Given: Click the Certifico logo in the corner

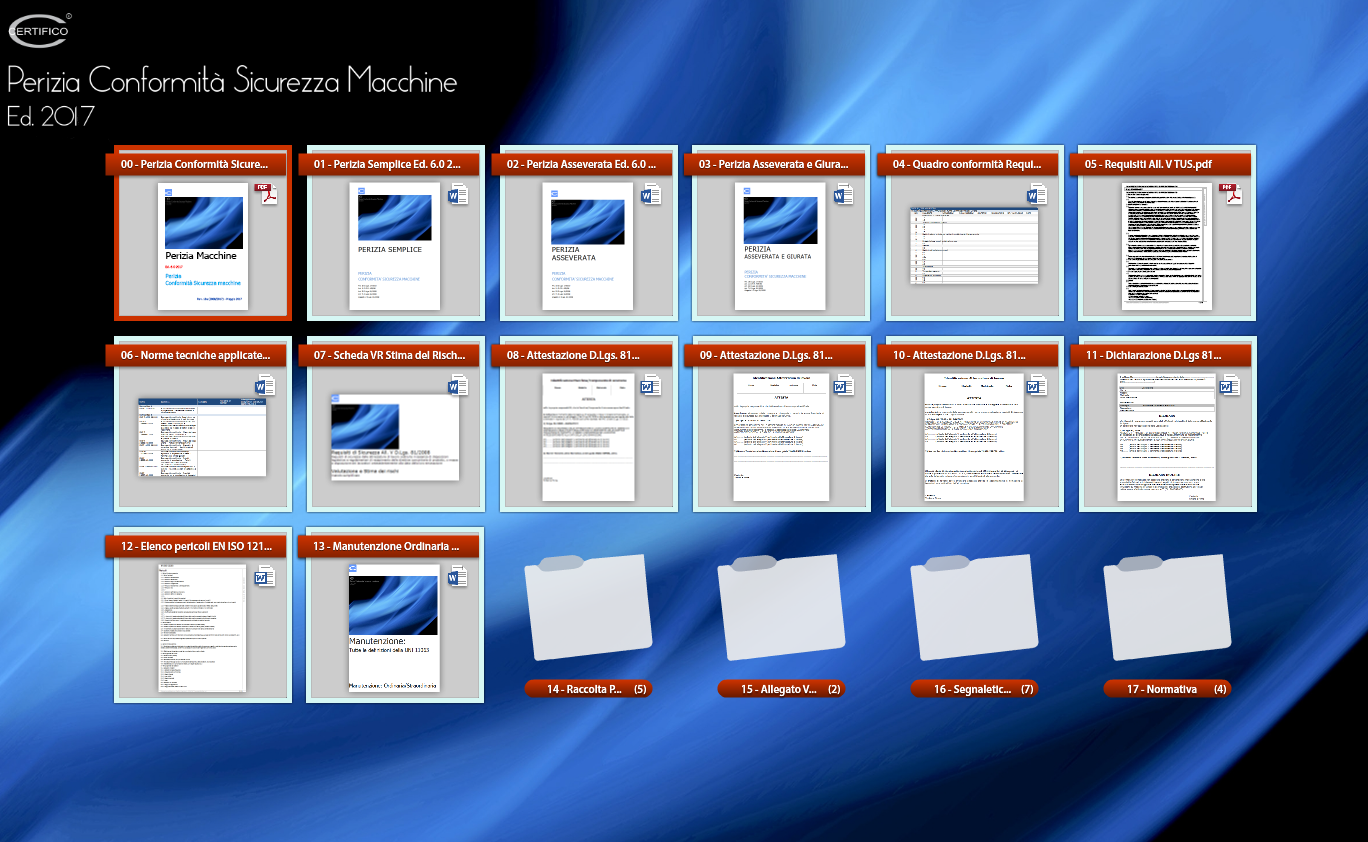Looking at the screenshot, I should pyautogui.click(x=40, y=30).
